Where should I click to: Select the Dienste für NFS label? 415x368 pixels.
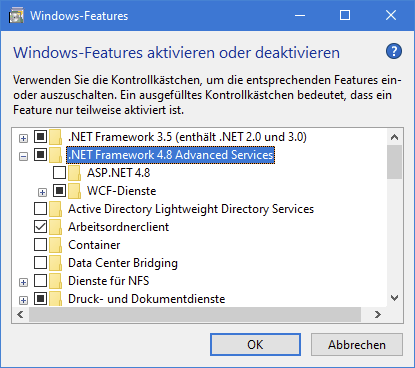[109, 281]
